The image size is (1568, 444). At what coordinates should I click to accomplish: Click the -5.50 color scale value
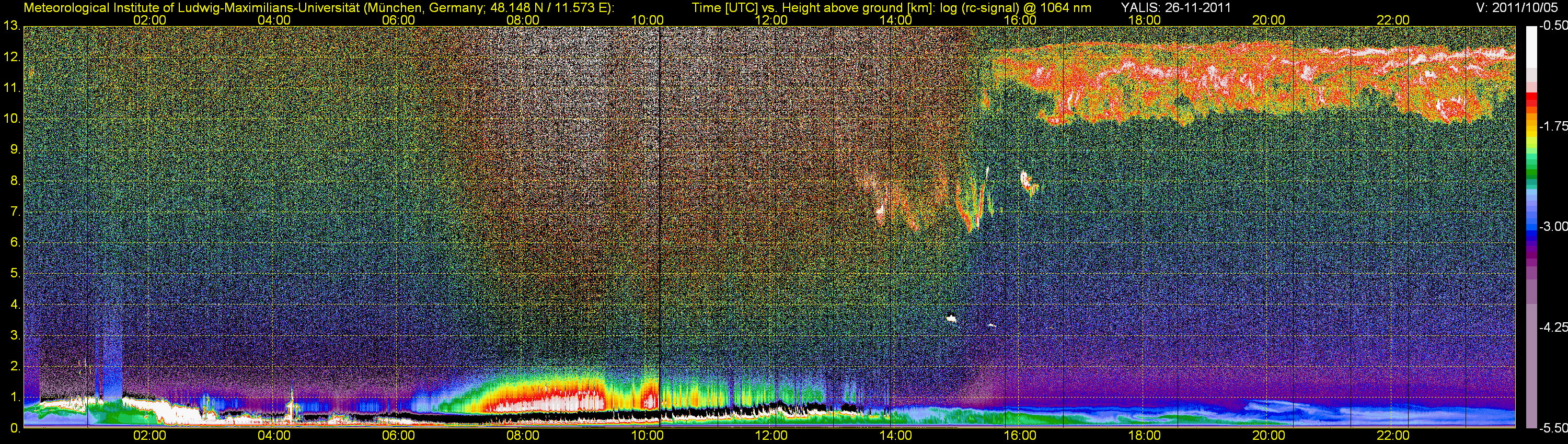(1553, 428)
